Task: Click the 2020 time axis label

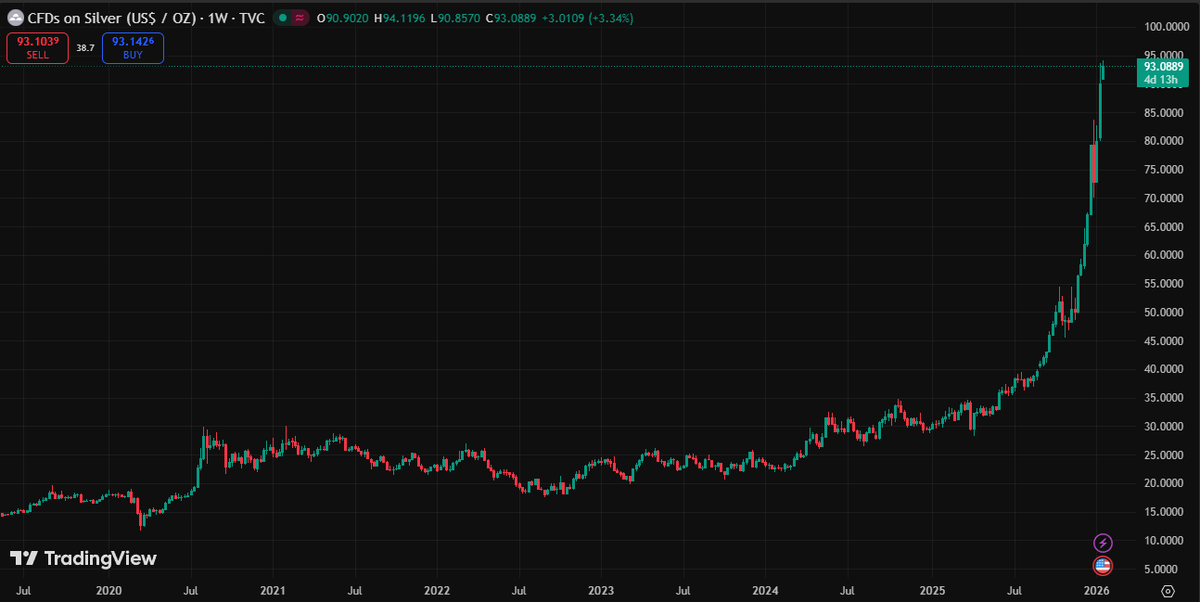Action: [x=107, y=591]
